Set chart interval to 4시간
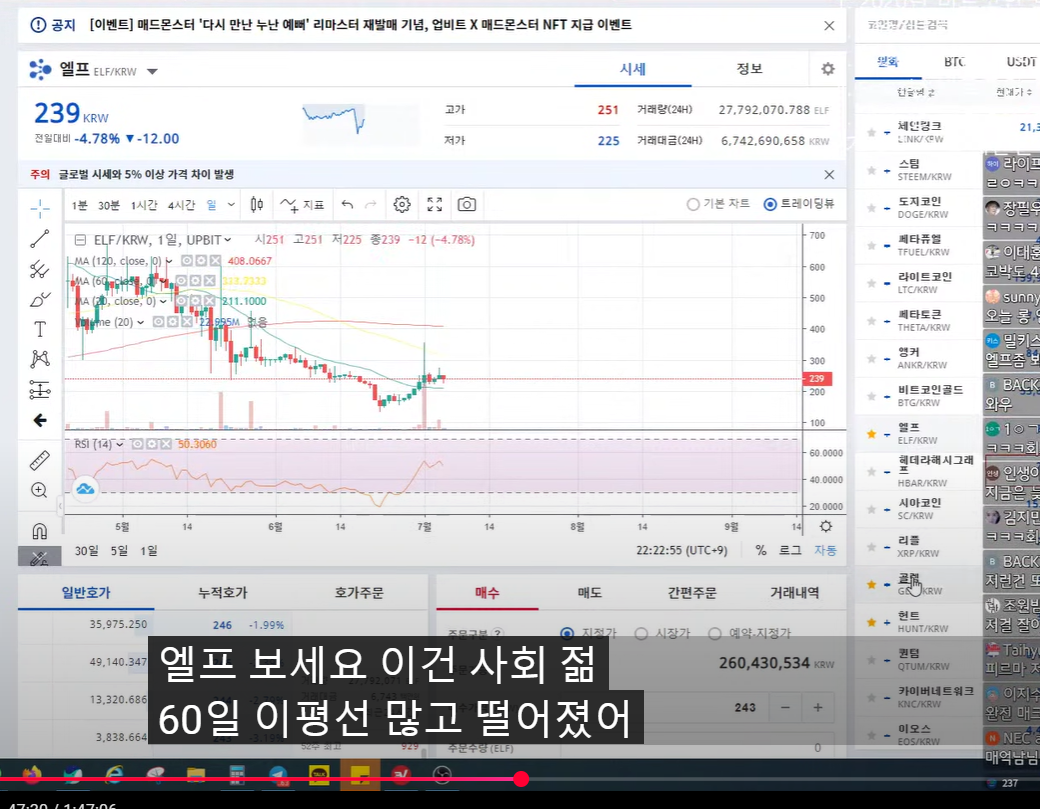The image size is (1040, 809). (x=181, y=205)
